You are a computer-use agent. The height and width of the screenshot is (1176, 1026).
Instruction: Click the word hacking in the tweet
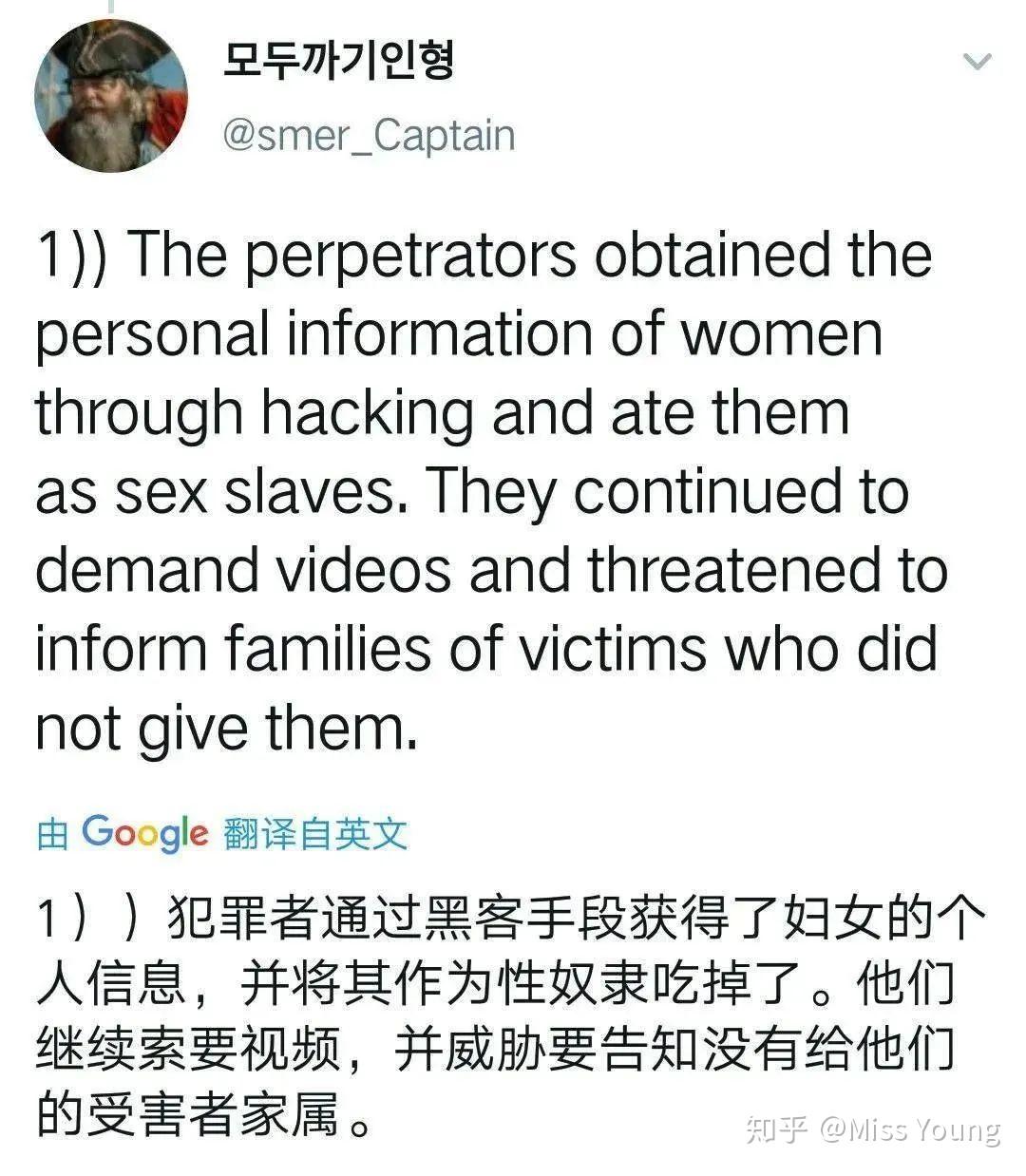pos(367,414)
